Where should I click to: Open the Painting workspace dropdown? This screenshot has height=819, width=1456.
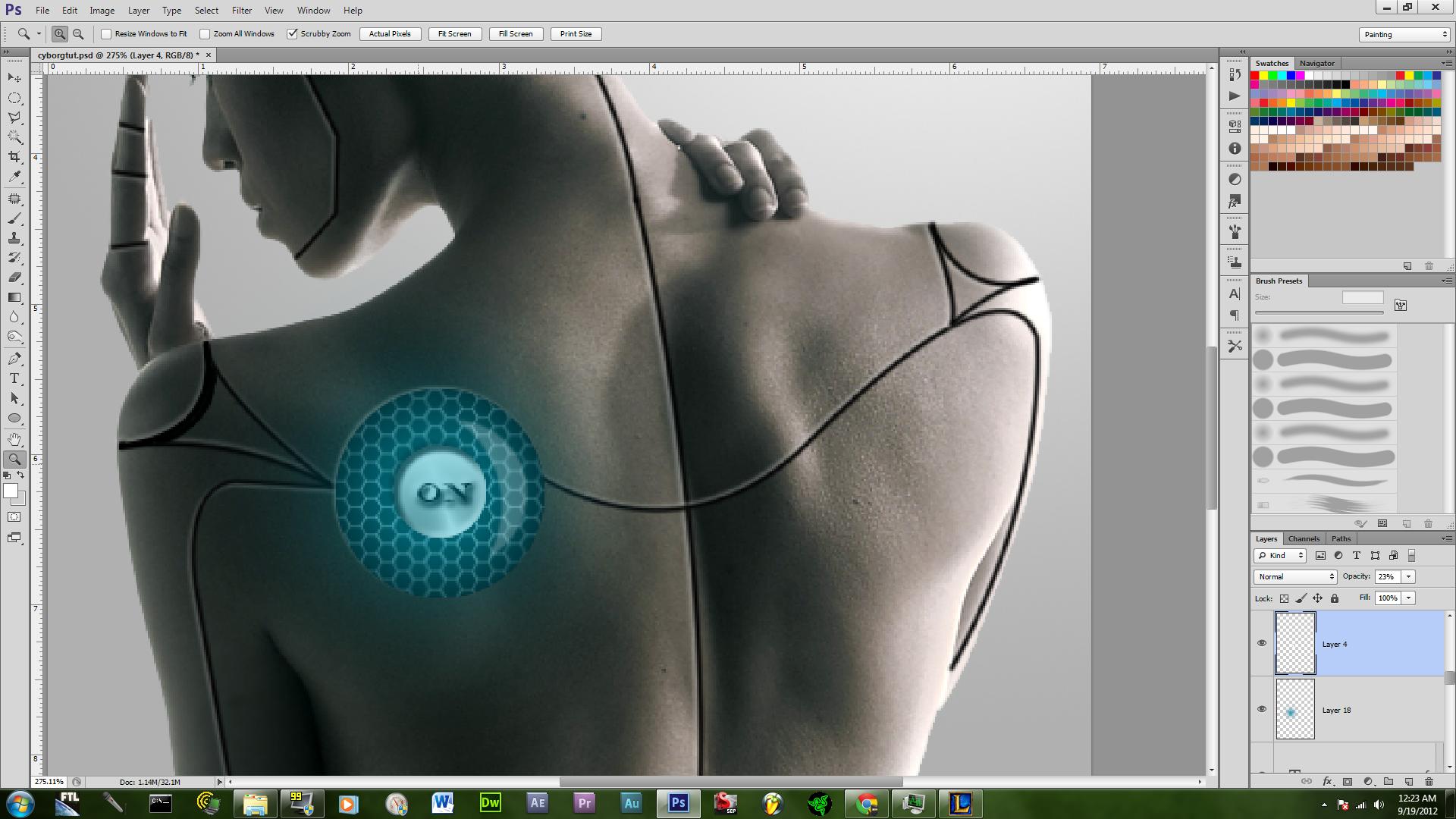[1404, 34]
